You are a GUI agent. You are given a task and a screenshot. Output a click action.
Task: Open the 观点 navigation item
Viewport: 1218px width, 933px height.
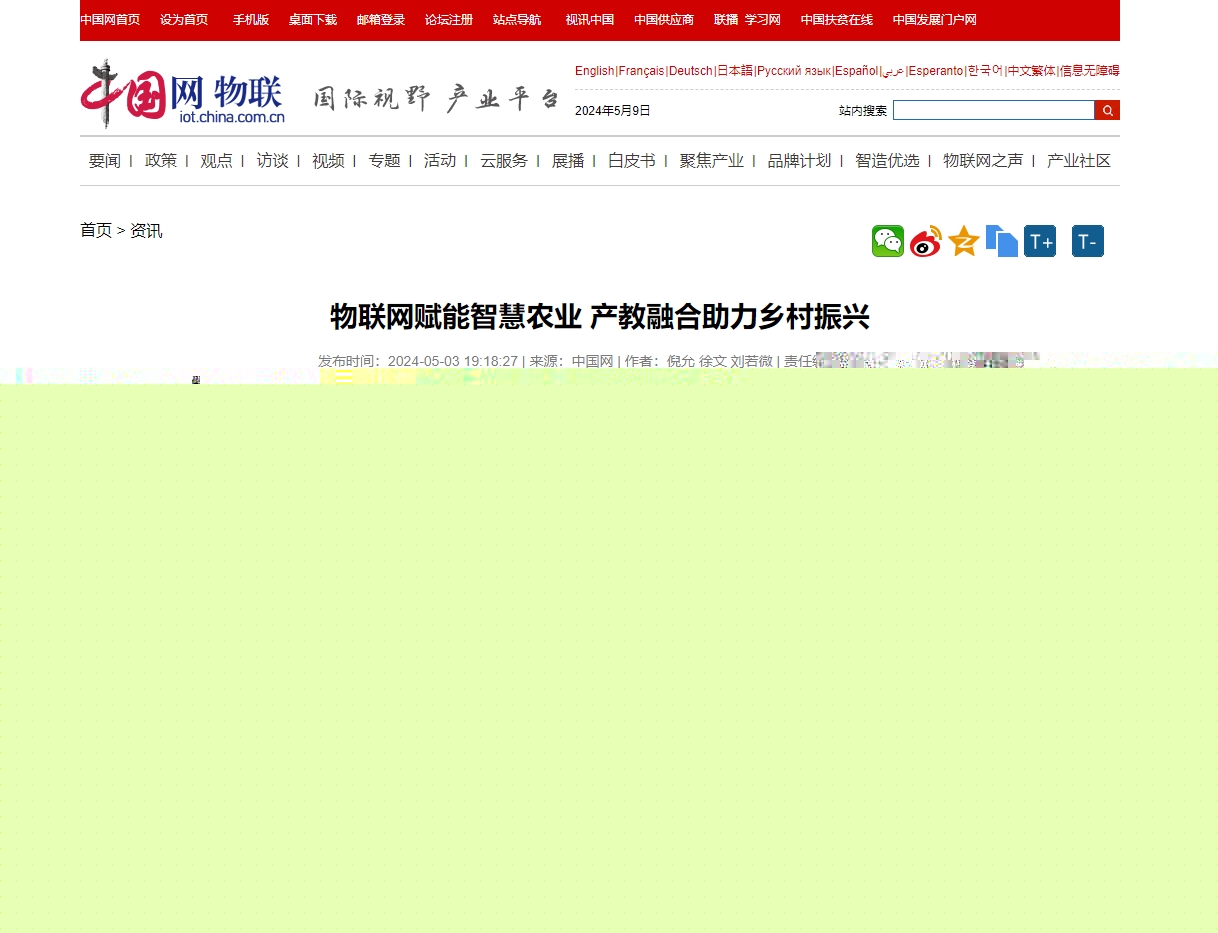click(x=217, y=161)
